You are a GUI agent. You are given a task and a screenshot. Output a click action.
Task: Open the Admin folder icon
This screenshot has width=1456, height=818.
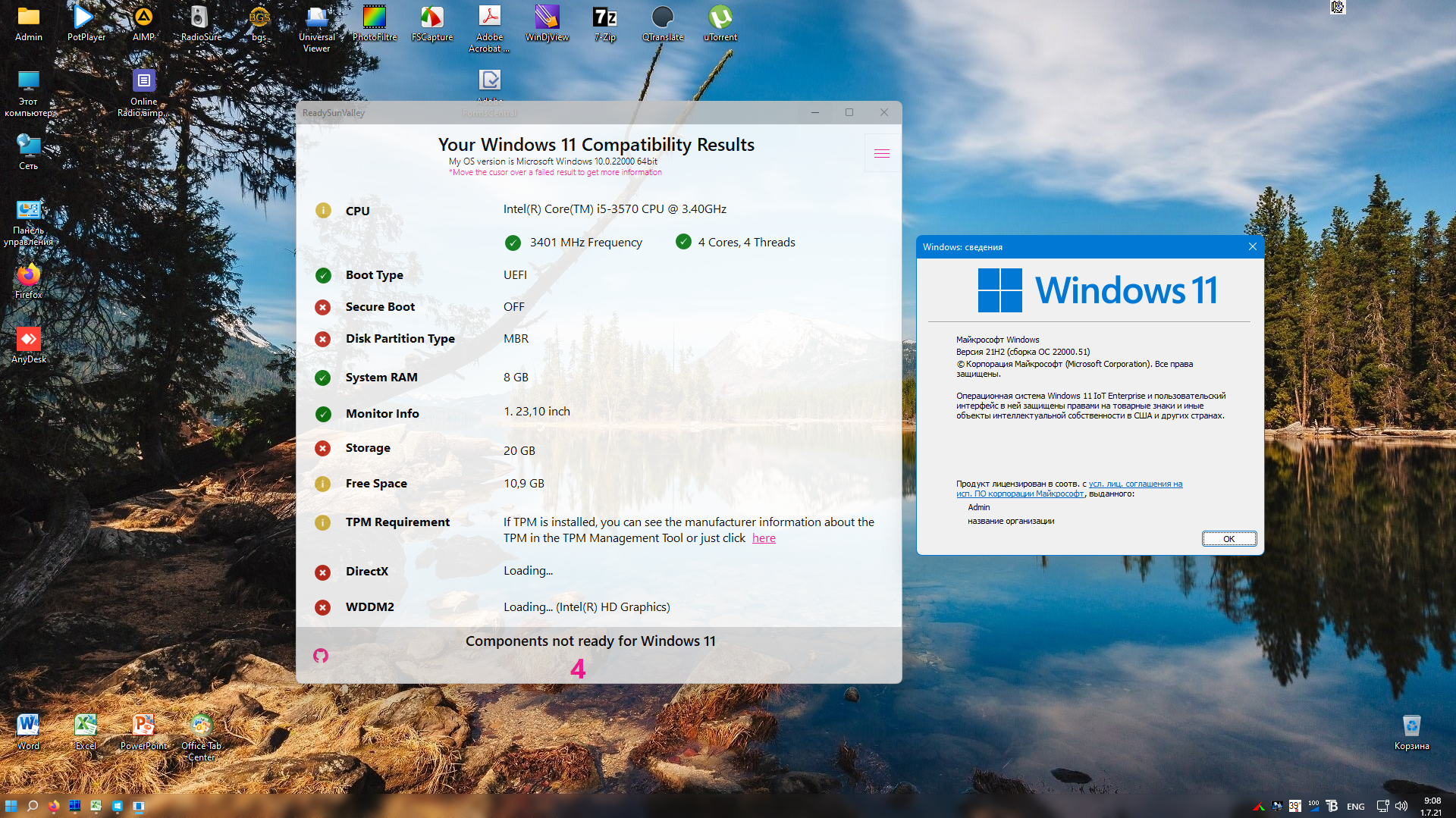point(29,23)
